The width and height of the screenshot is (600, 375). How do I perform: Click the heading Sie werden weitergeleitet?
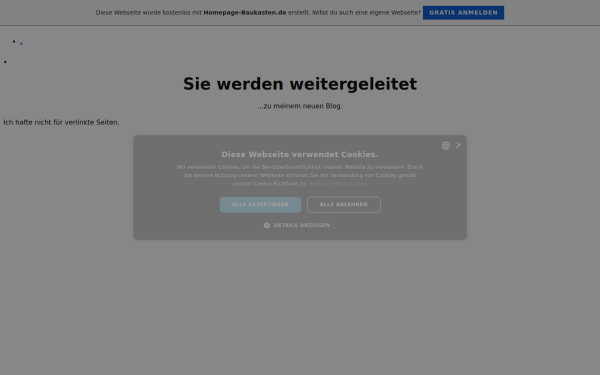[x=300, y=84]
